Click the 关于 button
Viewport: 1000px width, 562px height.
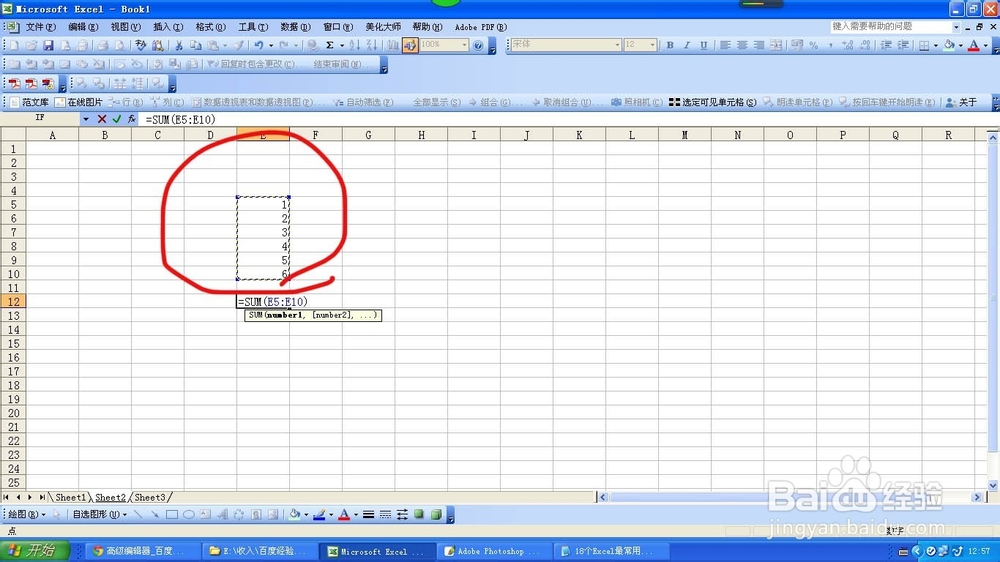tap(961, 102)
